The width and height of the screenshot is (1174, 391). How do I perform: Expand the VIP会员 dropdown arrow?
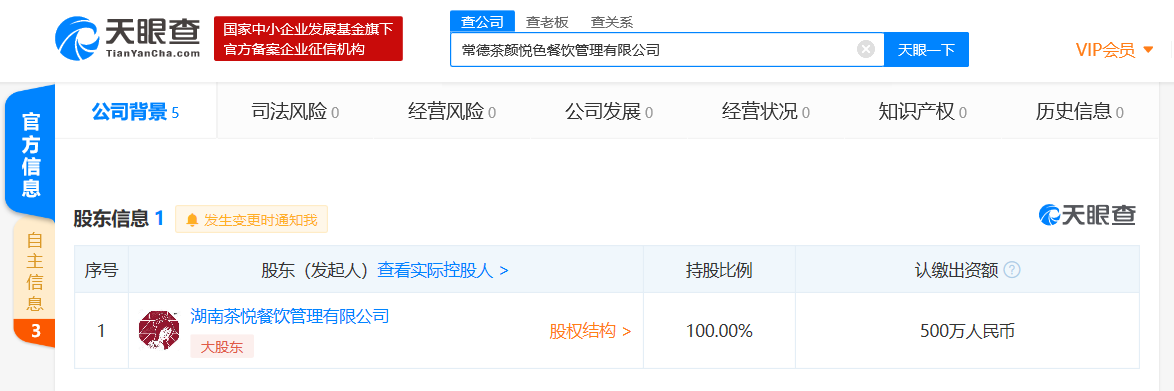pos(1149,50)
